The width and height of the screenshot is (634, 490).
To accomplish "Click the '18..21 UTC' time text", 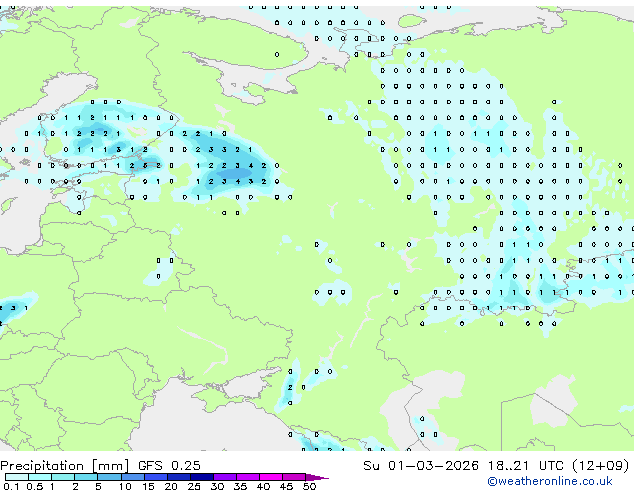I will click(x=525, y=466).
